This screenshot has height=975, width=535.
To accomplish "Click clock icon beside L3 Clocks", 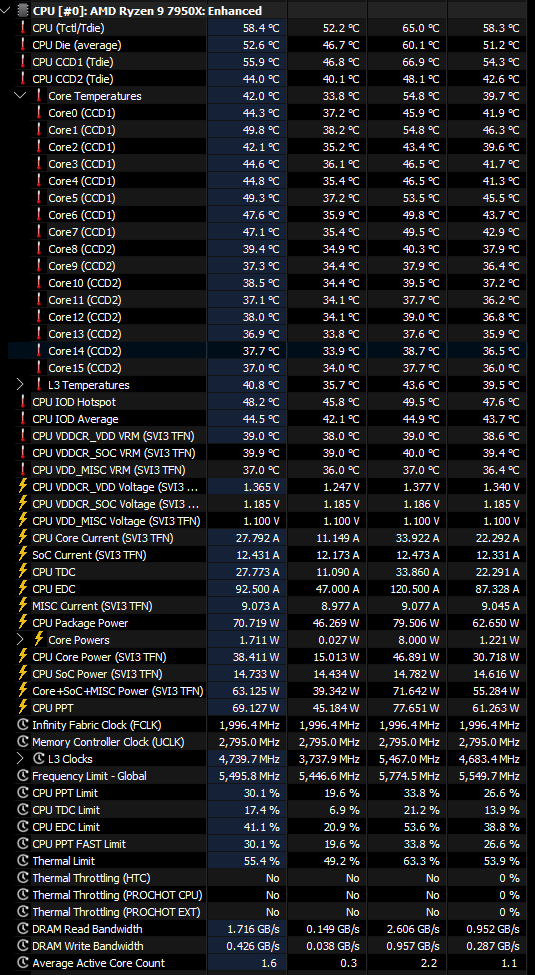I will (x=39, y=759).
